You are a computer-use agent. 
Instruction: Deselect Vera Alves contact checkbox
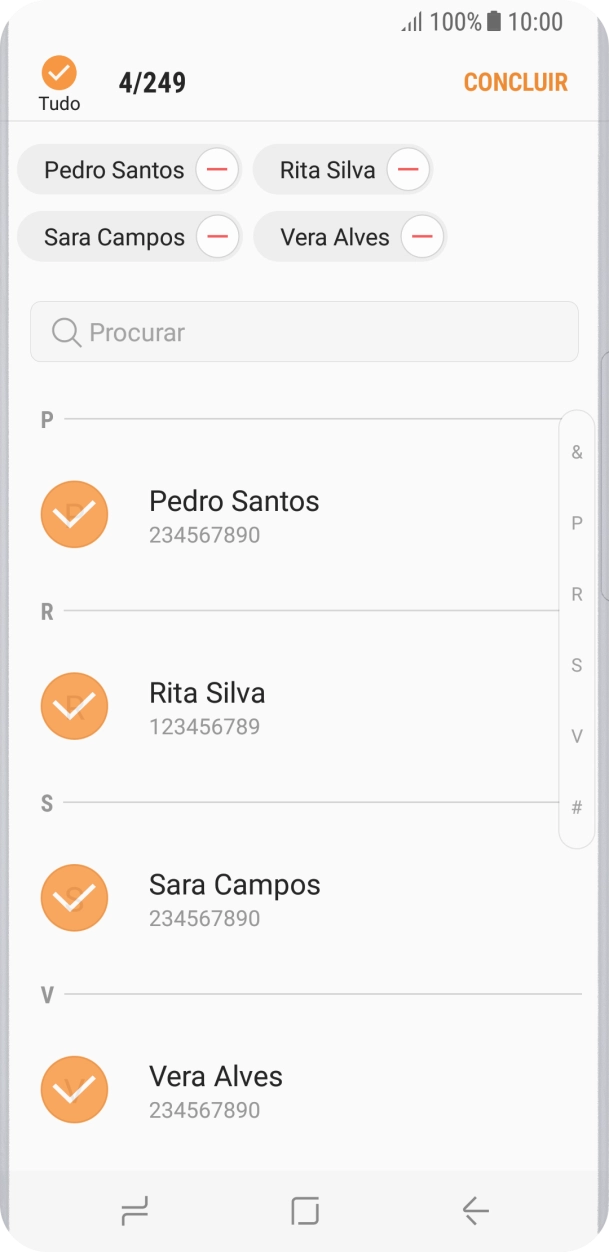click(74, 1089)
